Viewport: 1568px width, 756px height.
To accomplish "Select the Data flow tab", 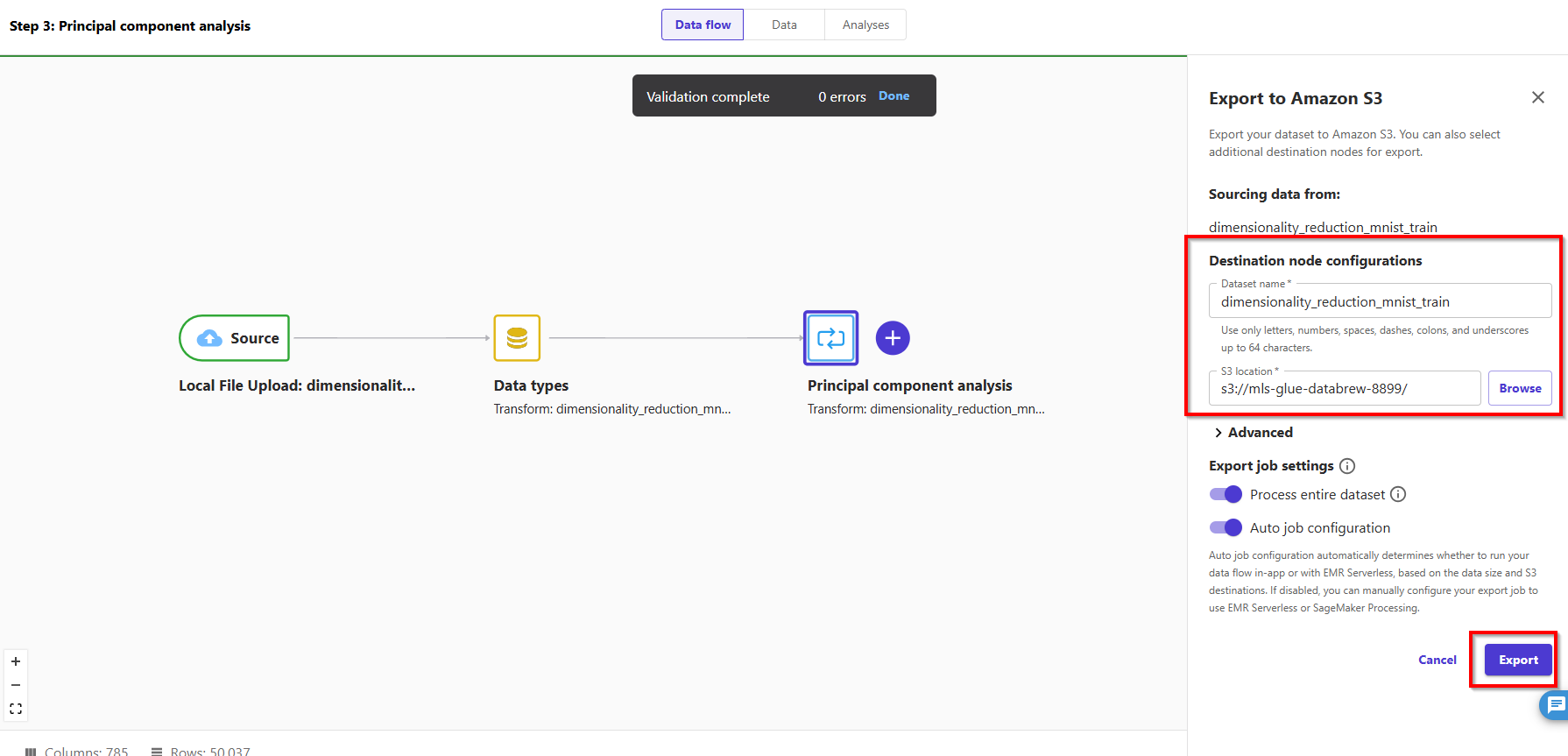I will (x=703, y=25).
